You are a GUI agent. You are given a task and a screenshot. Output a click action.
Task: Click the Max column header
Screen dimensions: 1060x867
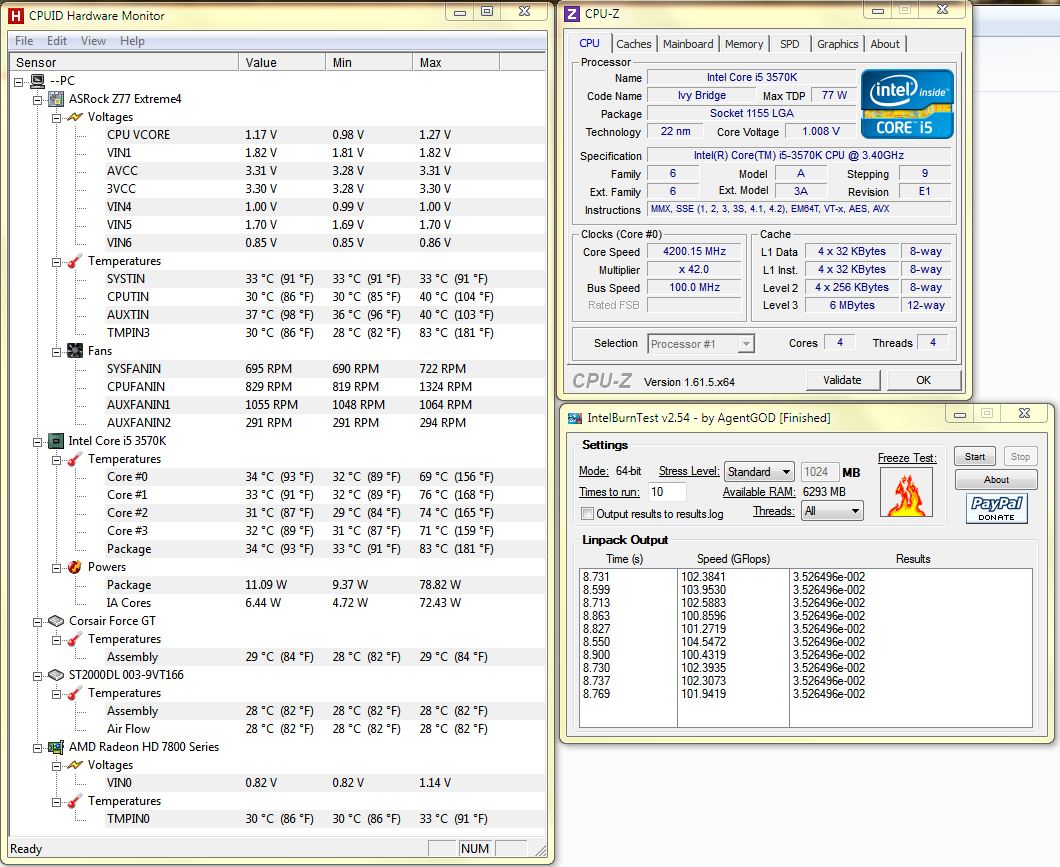click(456, 63)
